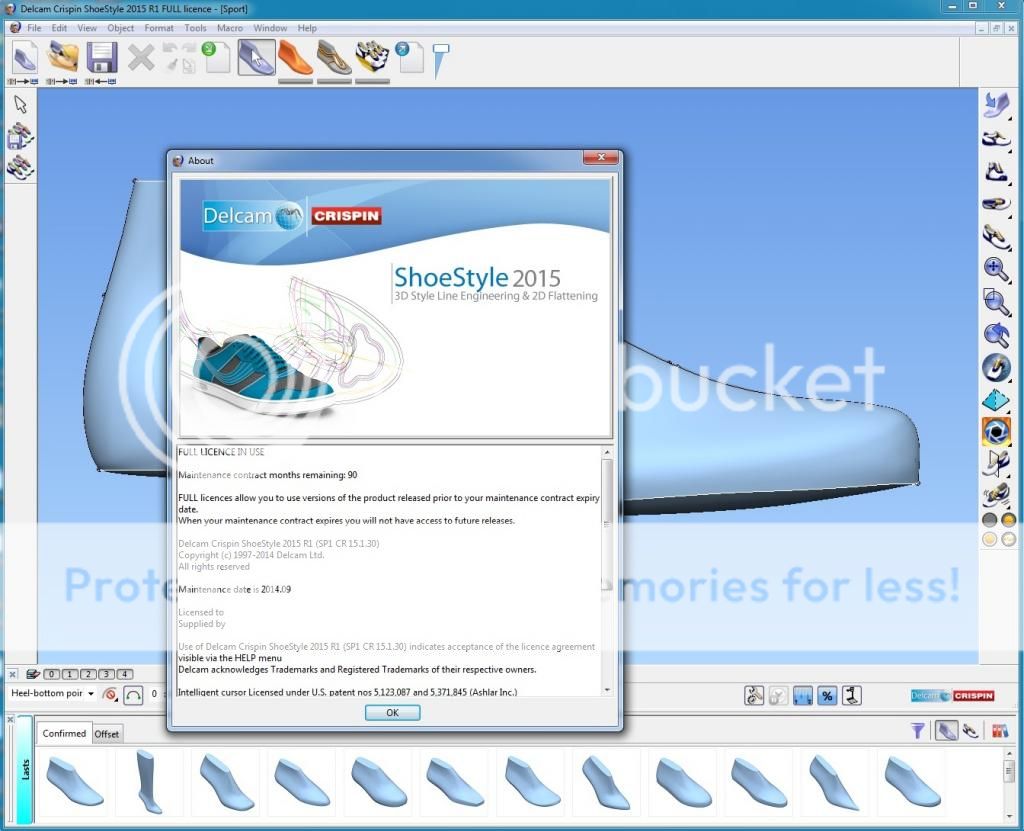The image size is (1024, 831).
Task: Open the Tools menu
Action: (195, 28)
